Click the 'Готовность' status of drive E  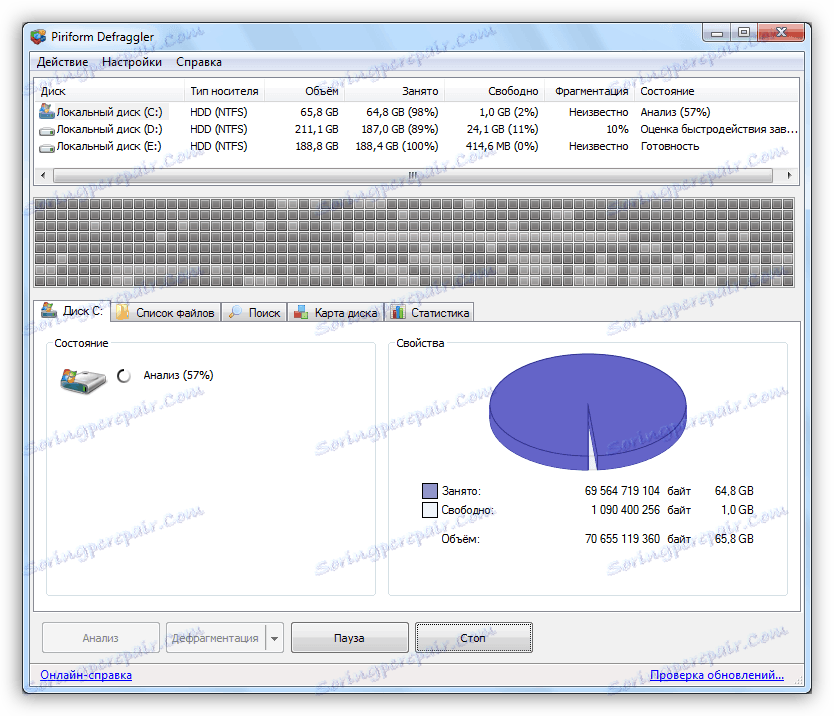pos(670,146)
